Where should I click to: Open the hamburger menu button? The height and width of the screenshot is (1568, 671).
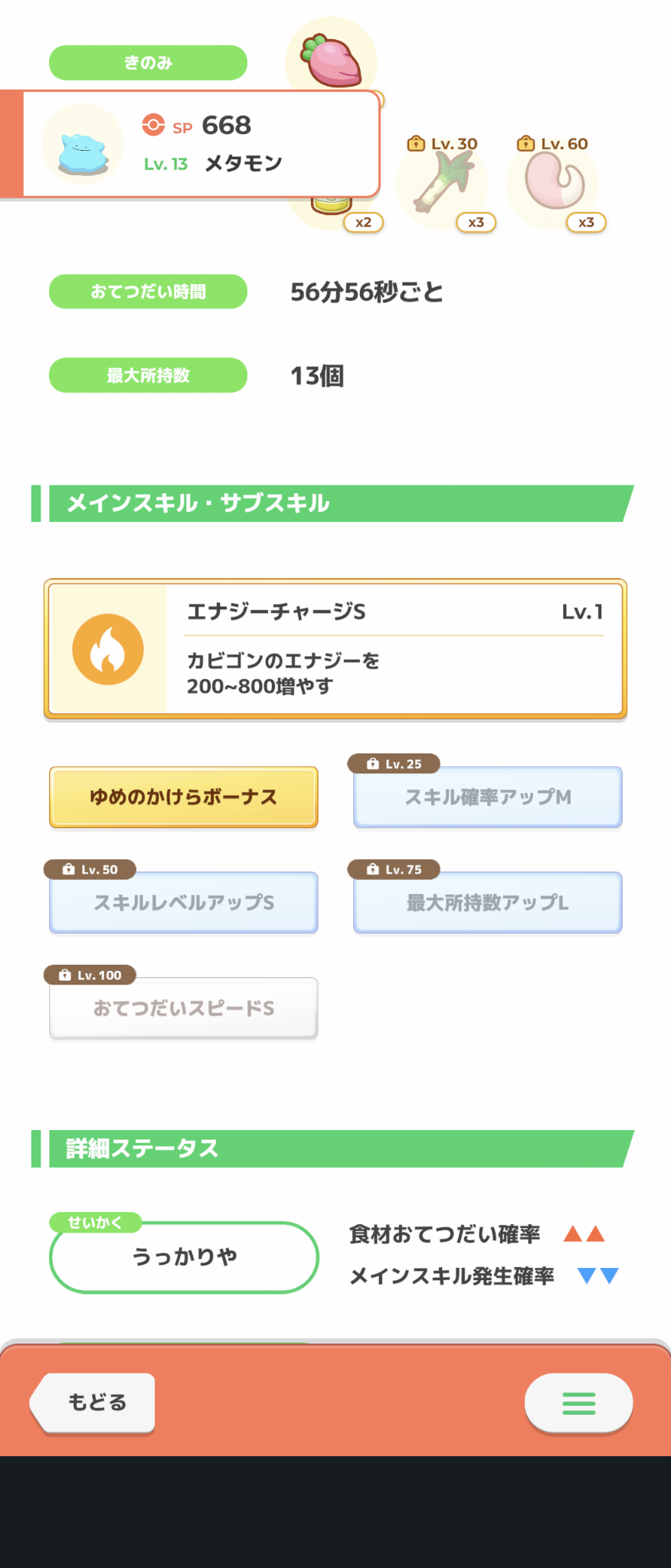click(578, 1403)
